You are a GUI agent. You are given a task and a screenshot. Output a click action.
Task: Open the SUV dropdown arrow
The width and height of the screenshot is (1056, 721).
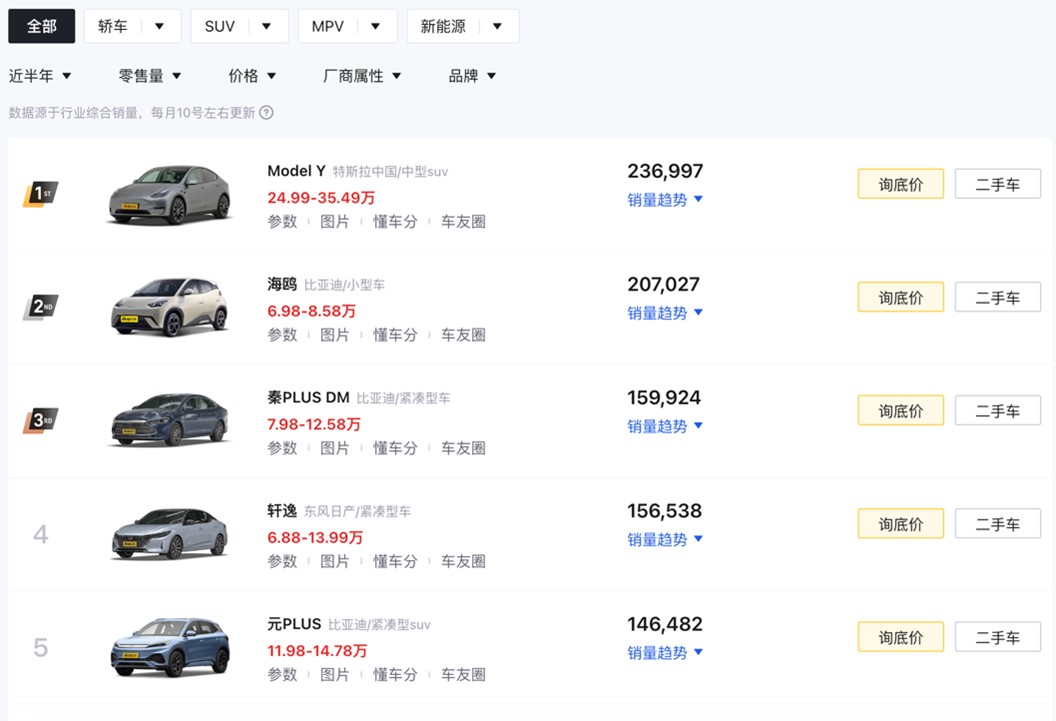click(x=267, y=26)
